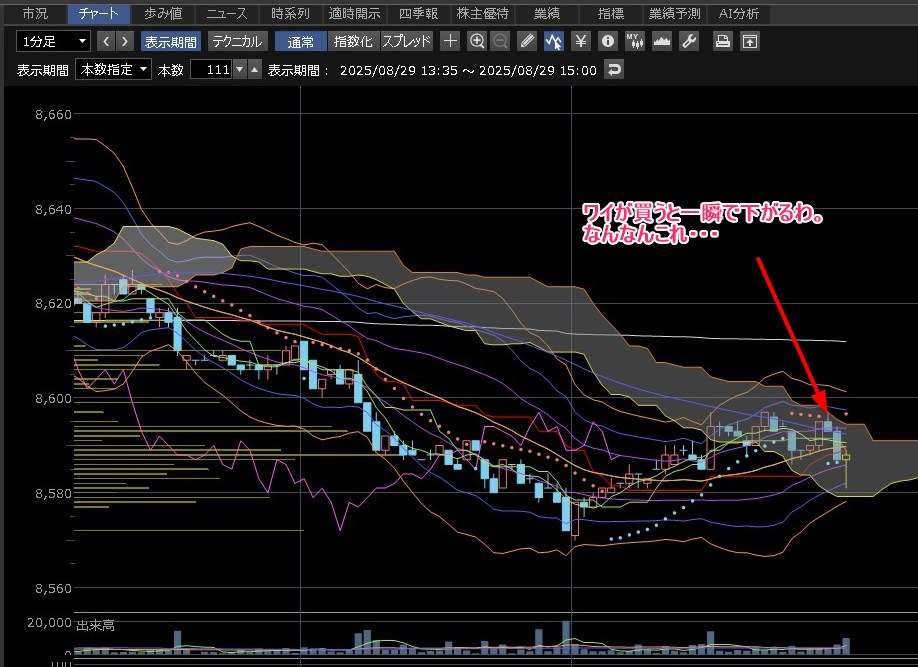
Task: Go to the next period arrow
Action: tap(126, 41)
